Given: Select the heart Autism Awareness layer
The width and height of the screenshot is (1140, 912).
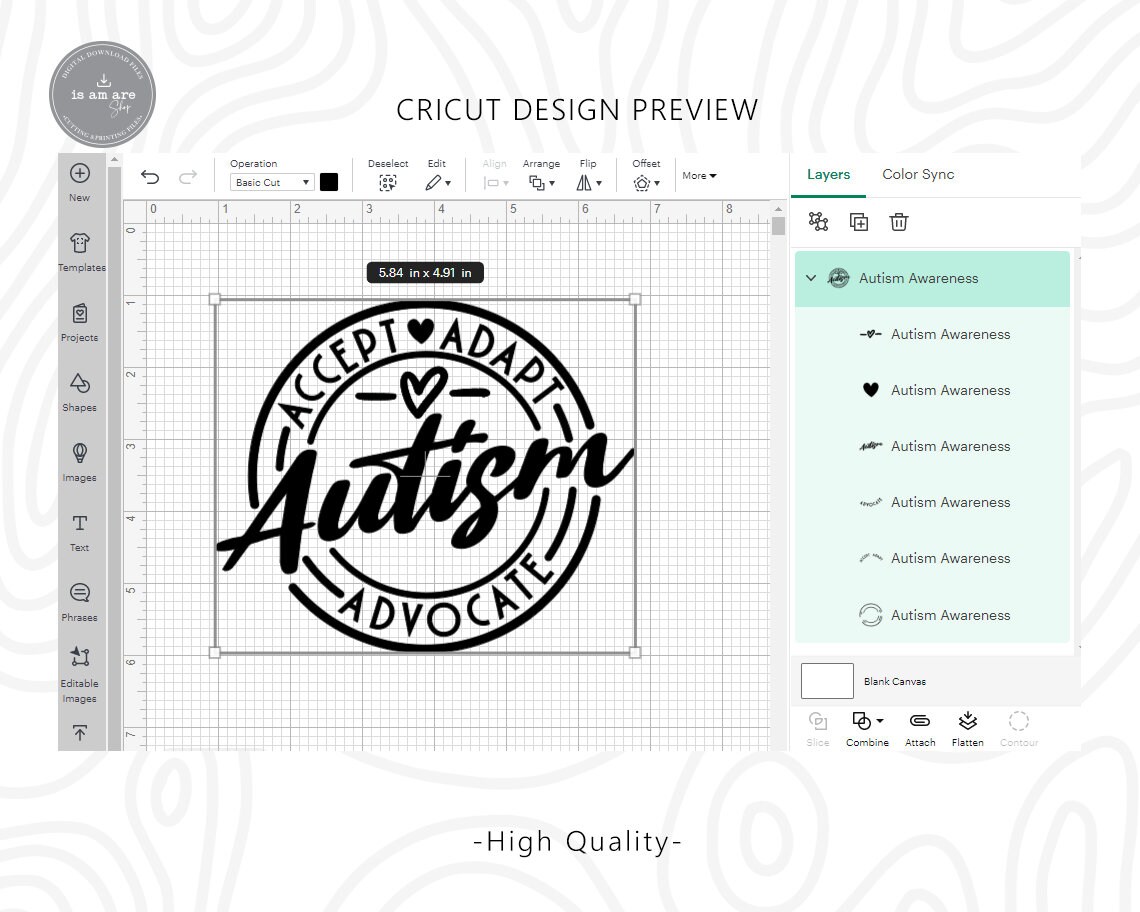Looking at the screenshot, I should coord(933,391).
